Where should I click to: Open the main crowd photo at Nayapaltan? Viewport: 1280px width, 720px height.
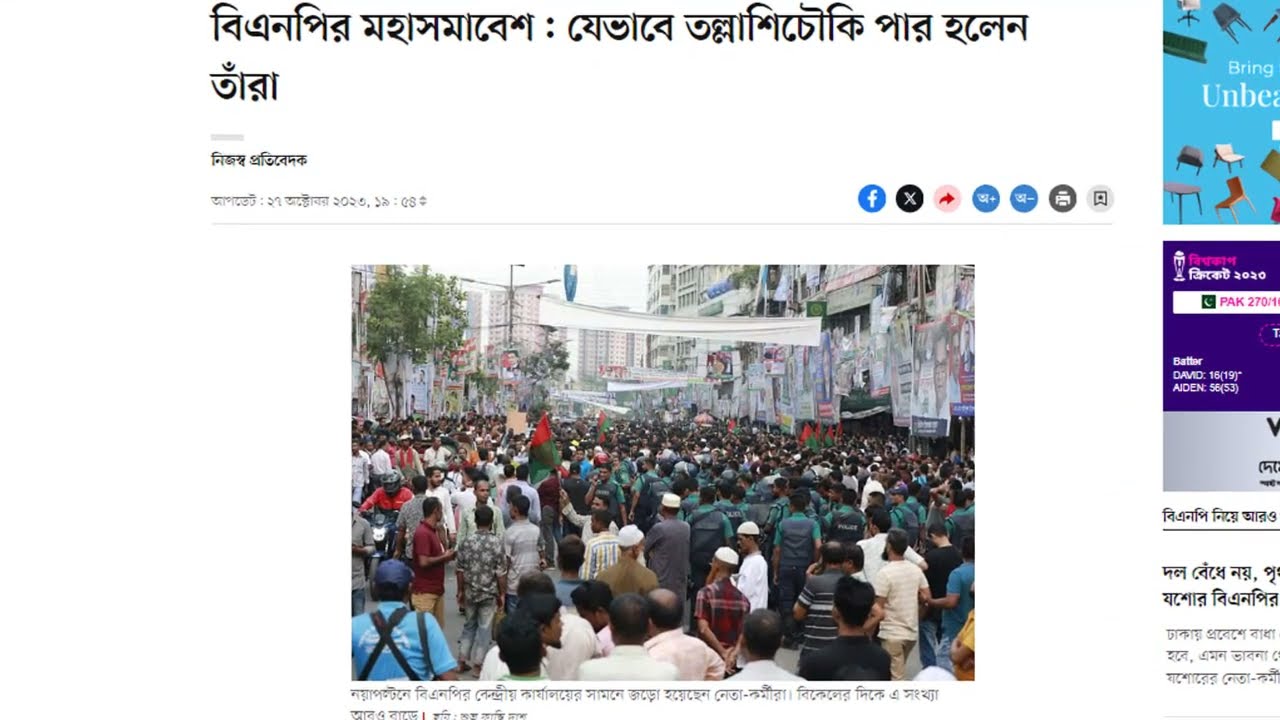click(x=662, y=472)
